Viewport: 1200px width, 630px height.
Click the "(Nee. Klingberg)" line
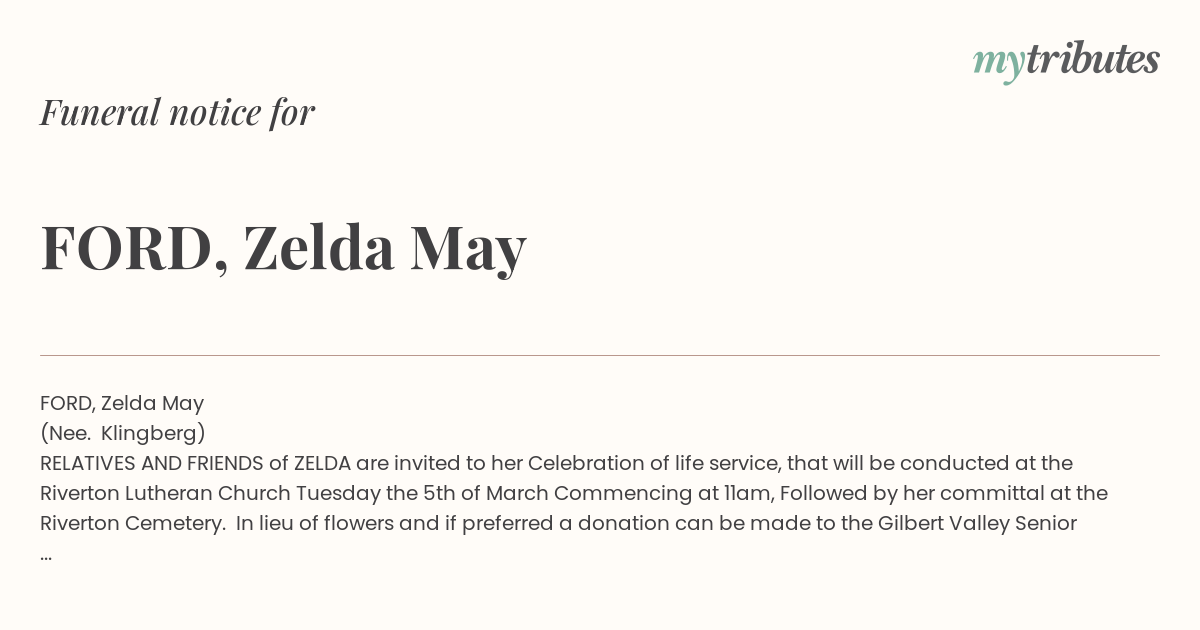tap(123, 433)
